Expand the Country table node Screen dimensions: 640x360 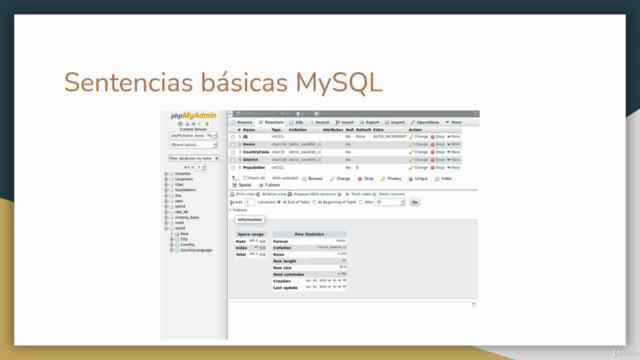[x=172, y=245]
